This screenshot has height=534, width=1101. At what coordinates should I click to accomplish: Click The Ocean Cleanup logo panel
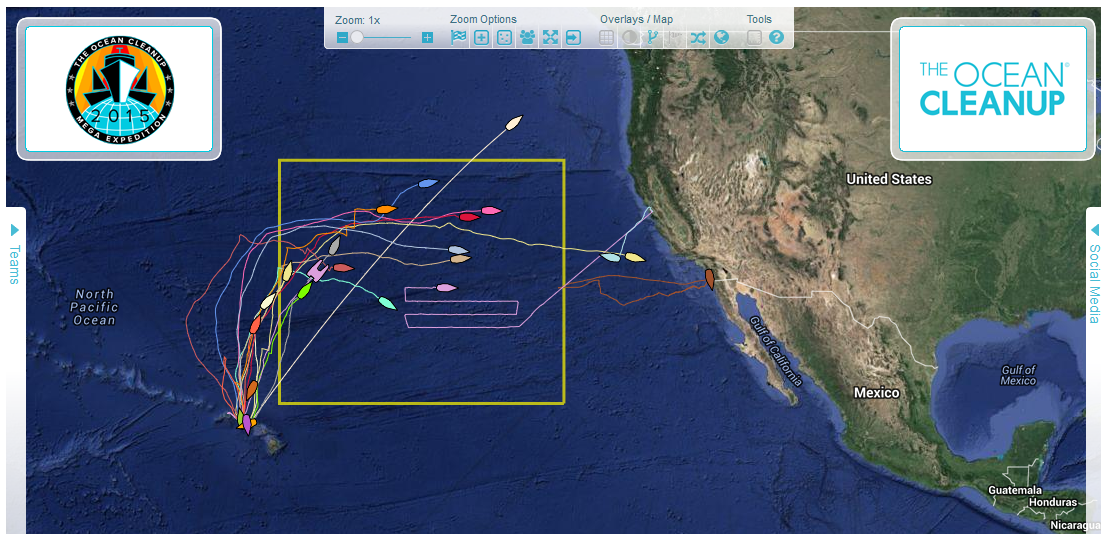pos(993,89)
